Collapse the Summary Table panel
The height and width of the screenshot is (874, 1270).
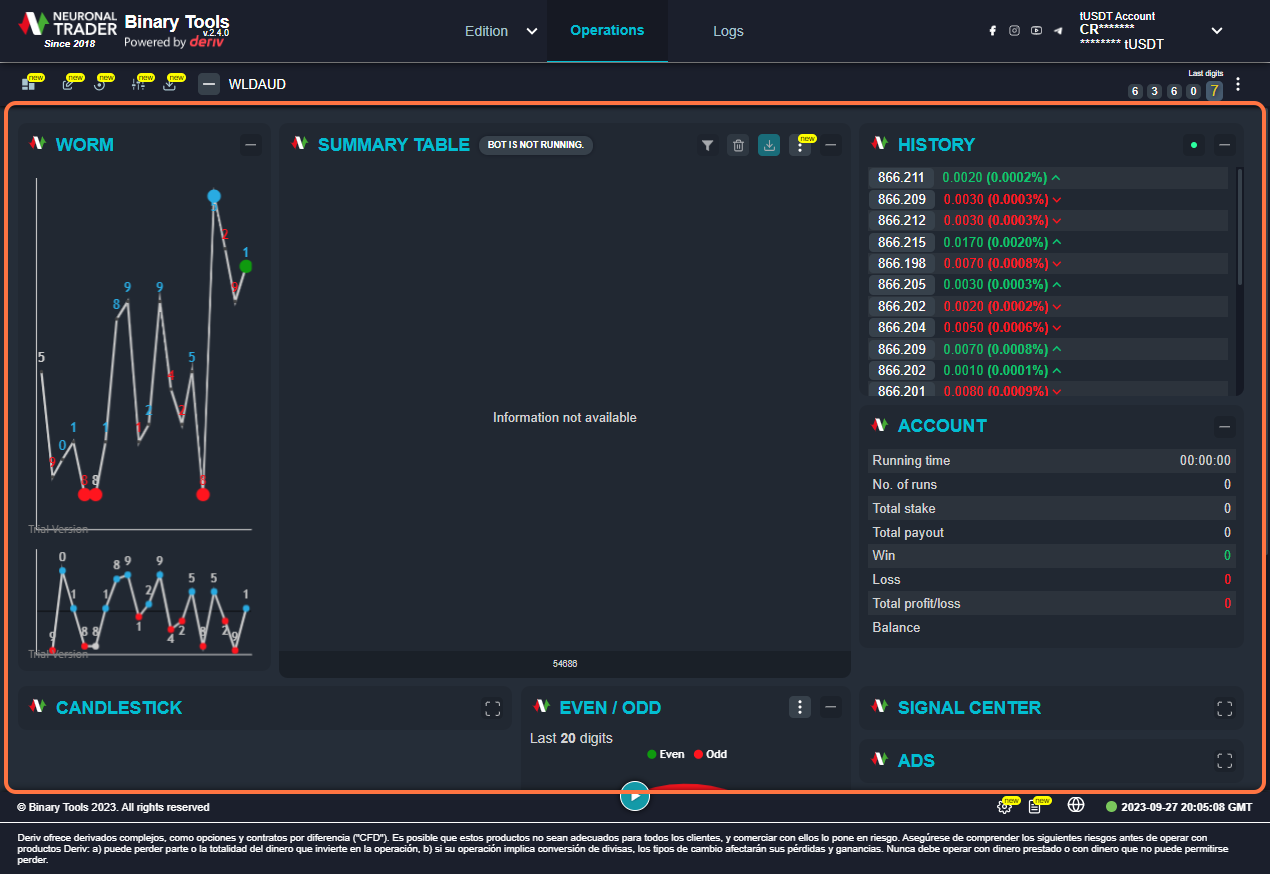click(x=830, y=145)
